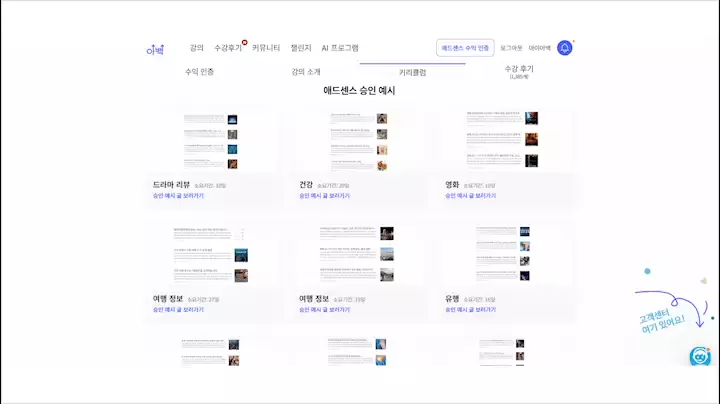720x404 pixels.
Task: Open the AI 프로그램 menu
Action: 340,48
